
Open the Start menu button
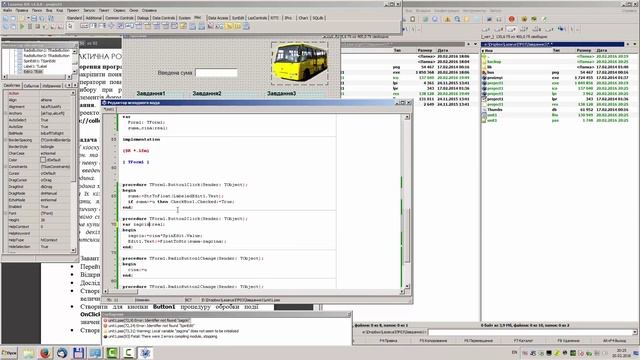(x=9, y=353)
